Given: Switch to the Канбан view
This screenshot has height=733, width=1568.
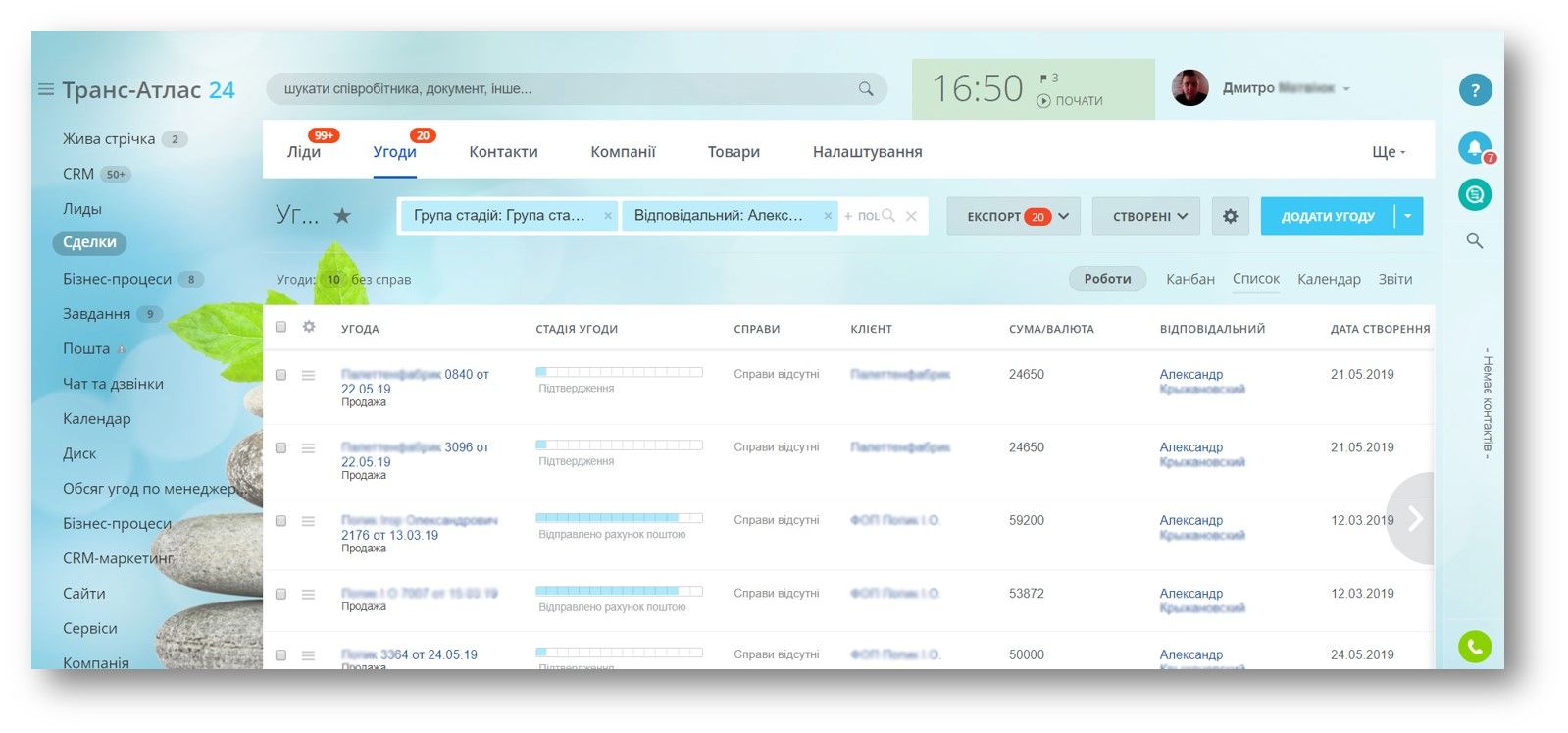Looking at the screenshot, I should click(x=1189, y=279).
